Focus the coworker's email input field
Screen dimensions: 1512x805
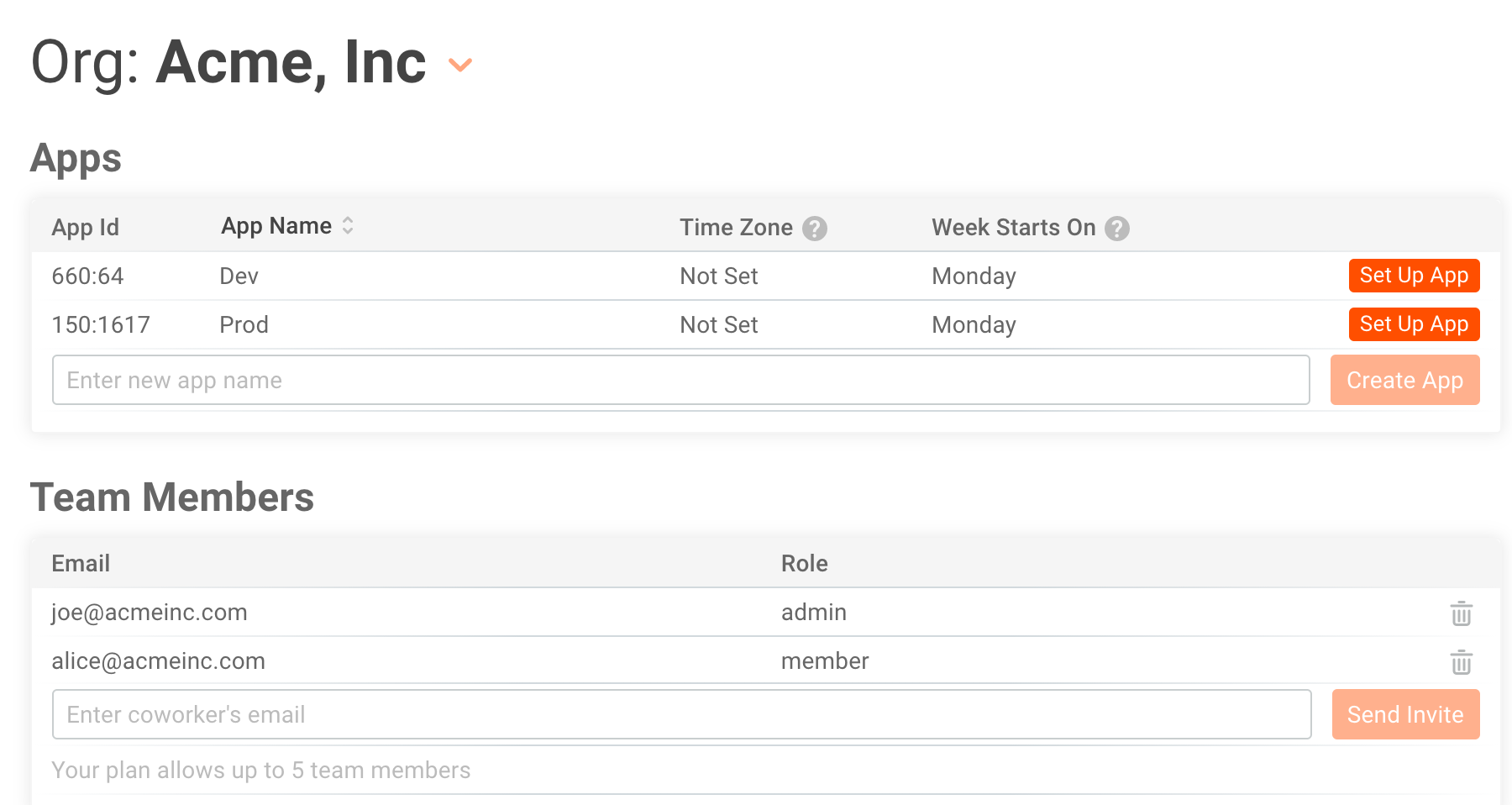point(680,715)
